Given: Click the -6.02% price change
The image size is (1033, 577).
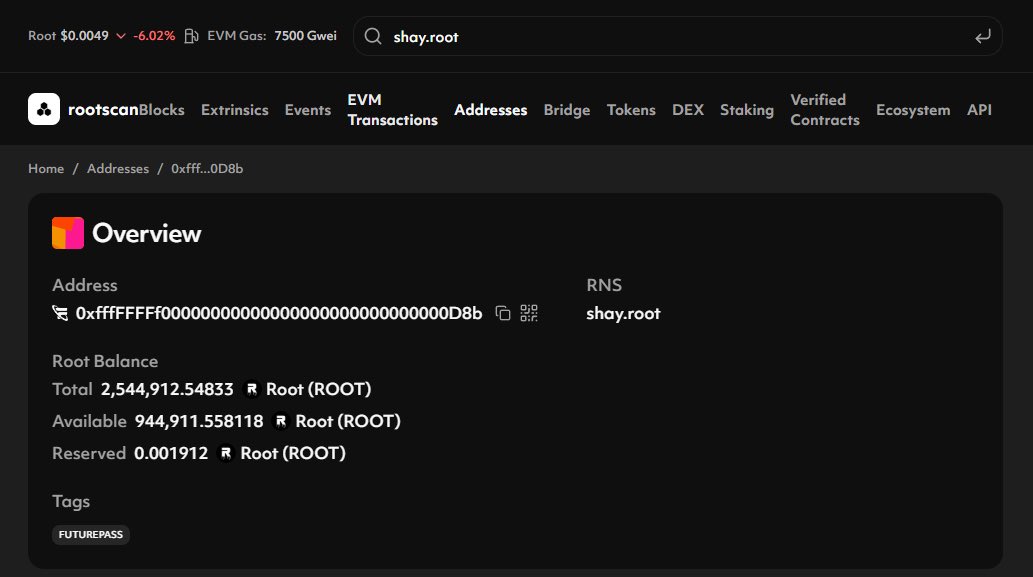Looking at the screenshot, I should 154,36.
